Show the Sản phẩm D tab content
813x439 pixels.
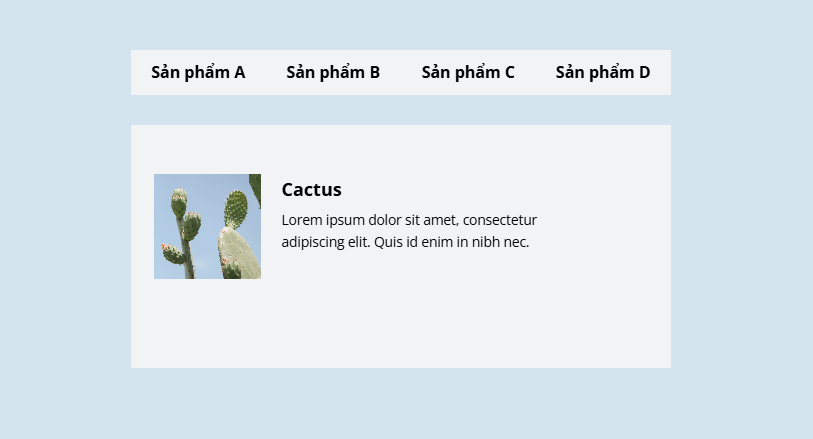pos(603,73)
